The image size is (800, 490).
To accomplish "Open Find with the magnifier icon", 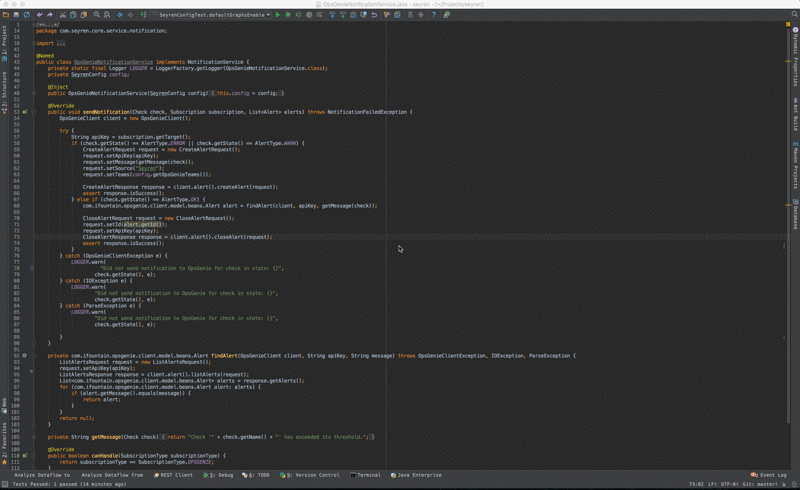I will point(96,15).
